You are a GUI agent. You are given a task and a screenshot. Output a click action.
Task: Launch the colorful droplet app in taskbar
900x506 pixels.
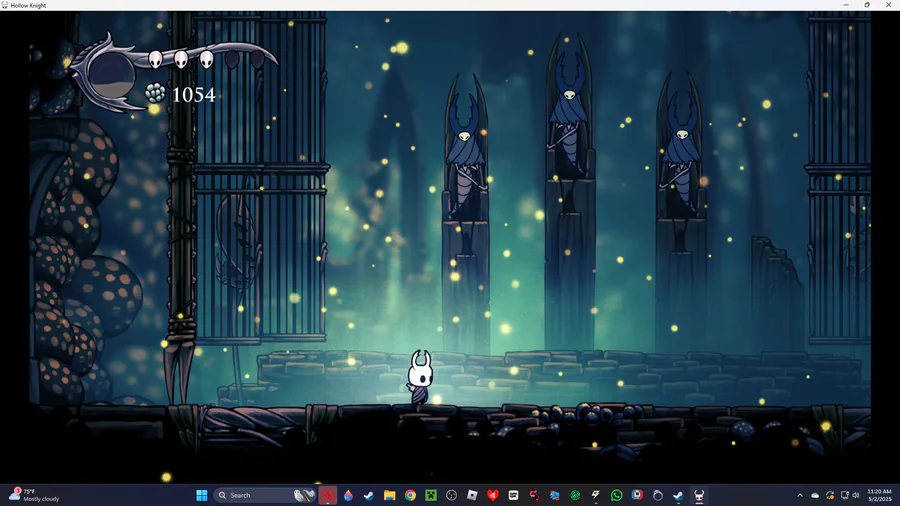click(348, 495)
